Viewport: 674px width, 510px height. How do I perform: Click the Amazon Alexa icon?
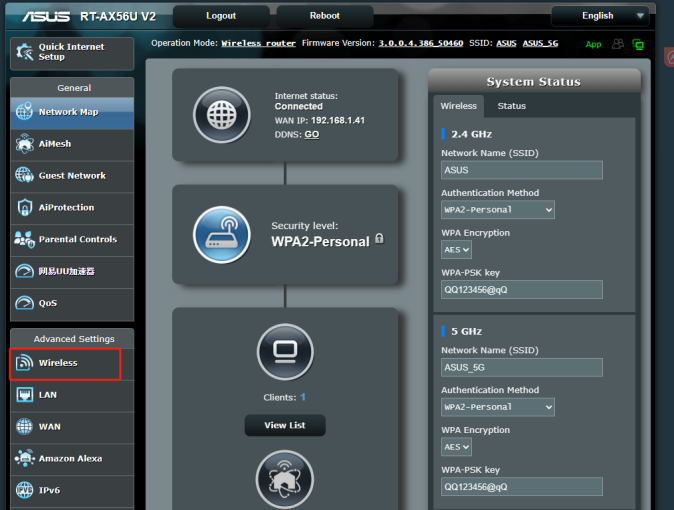click(x=25, y=458)
